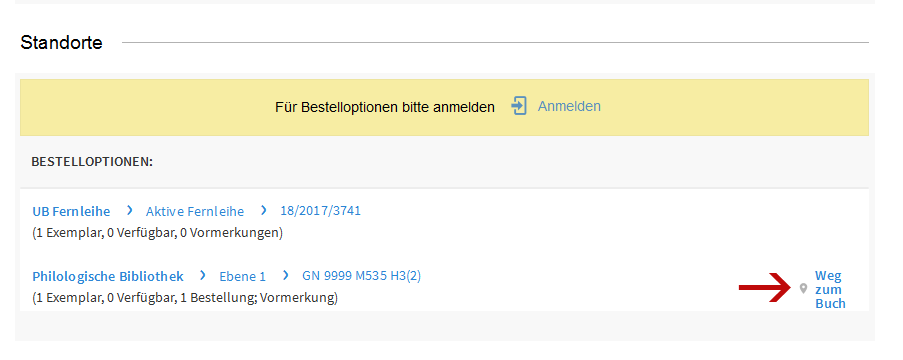Click the chevron right after Philologische Bibliothek
Viewport: 903px width, 360px height.
(x=203, y=276)
